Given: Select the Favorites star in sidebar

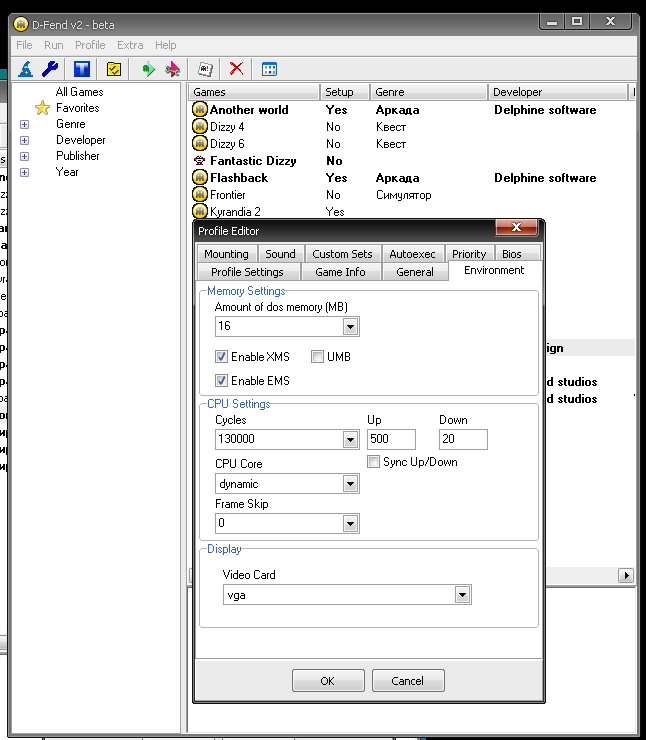Looking at the screenshot, I should tap(42, 108).
